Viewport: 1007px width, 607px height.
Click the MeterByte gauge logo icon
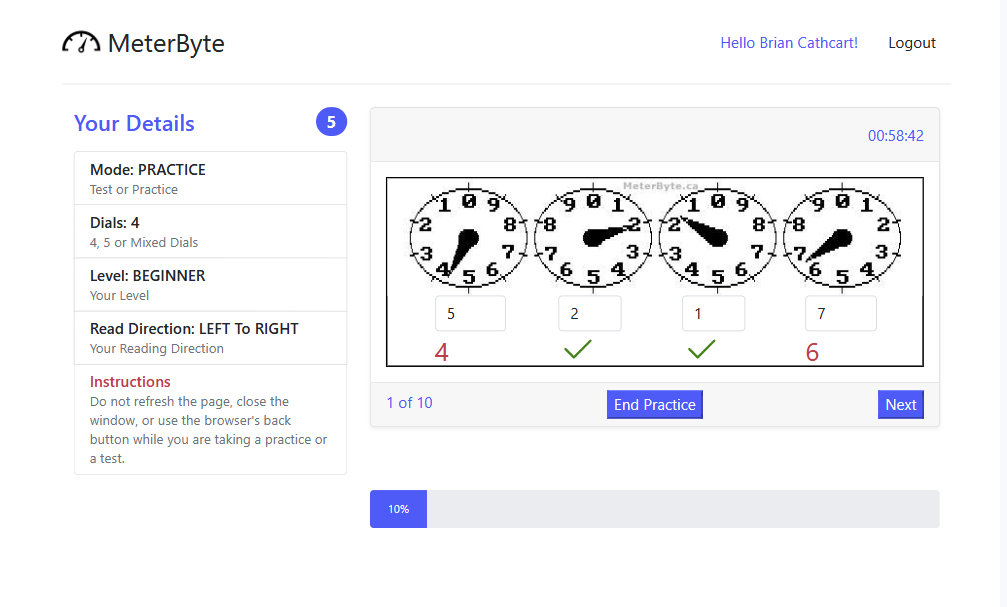click(x=81, y=42)
